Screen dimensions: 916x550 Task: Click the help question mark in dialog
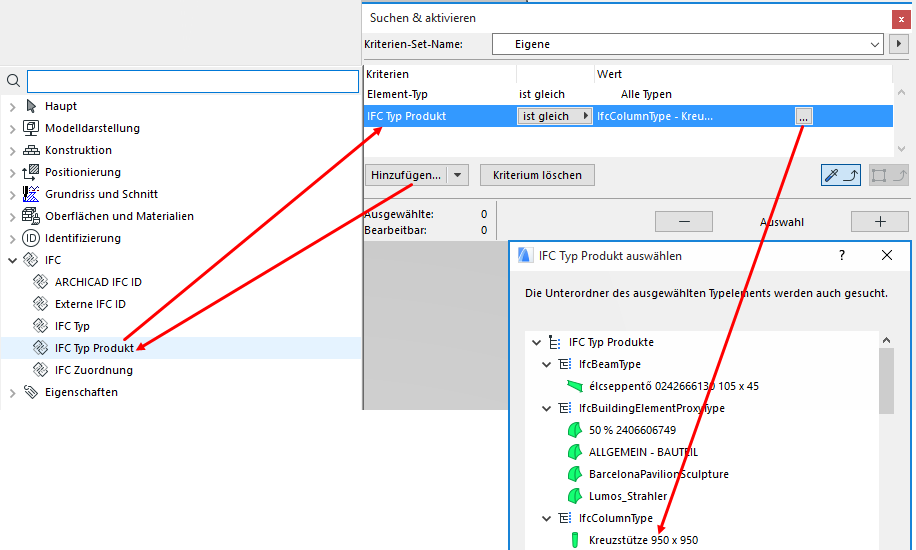[842, 255]
